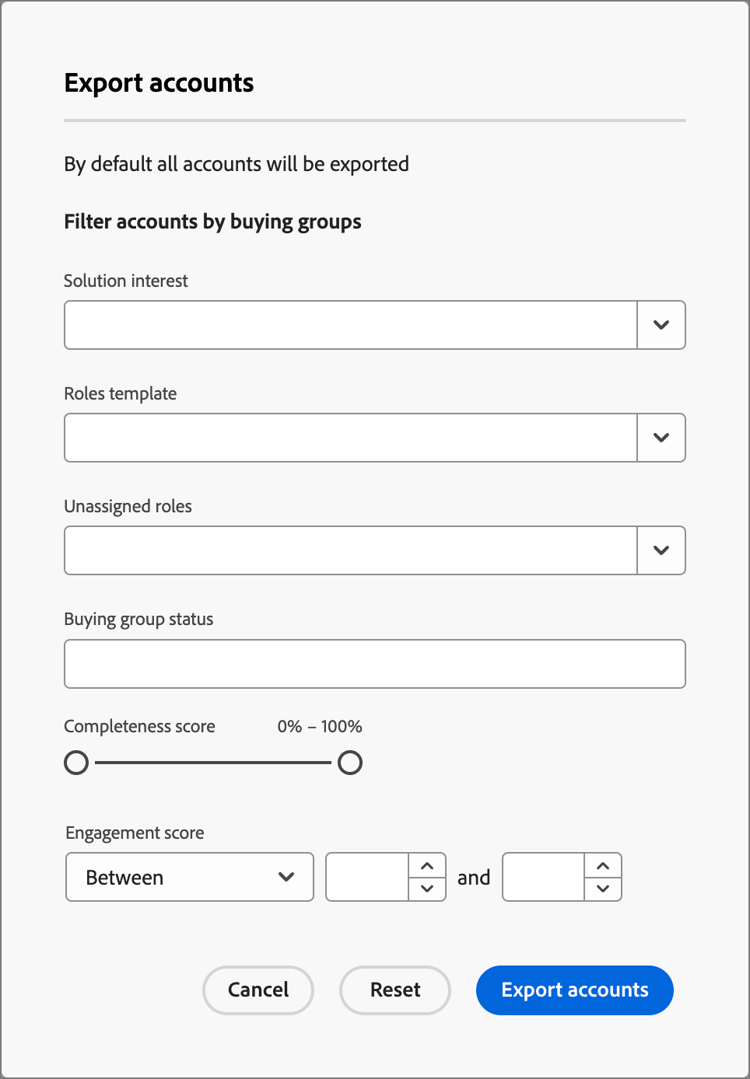Open the Solution interest combo box

tap(350, 324)
